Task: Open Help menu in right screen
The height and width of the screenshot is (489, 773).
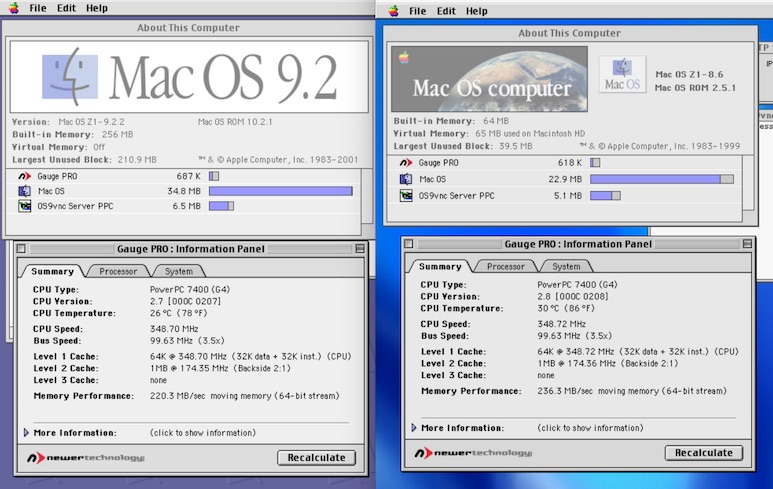Action: pos(477,11)
